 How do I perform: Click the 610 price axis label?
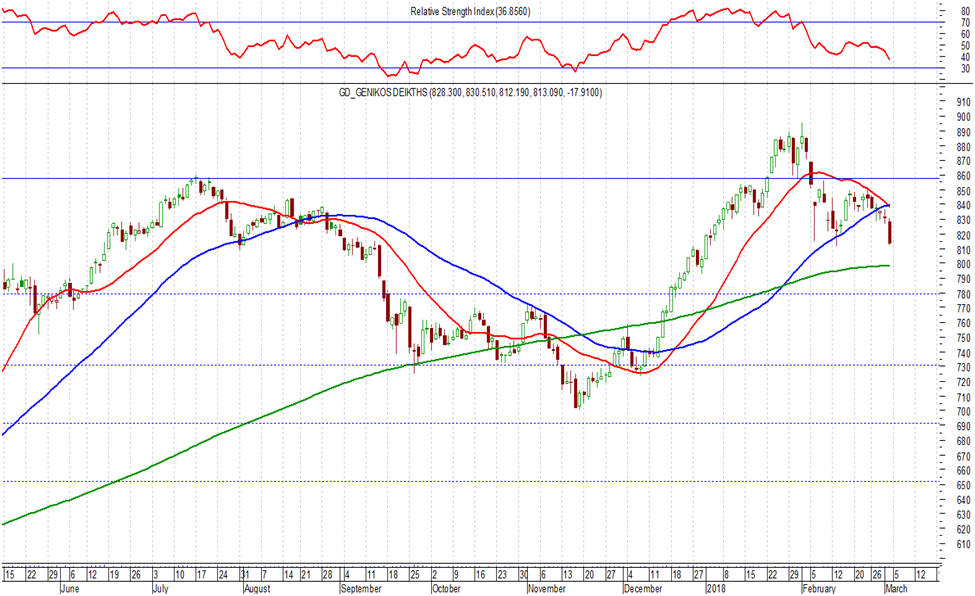pos(963,544)
